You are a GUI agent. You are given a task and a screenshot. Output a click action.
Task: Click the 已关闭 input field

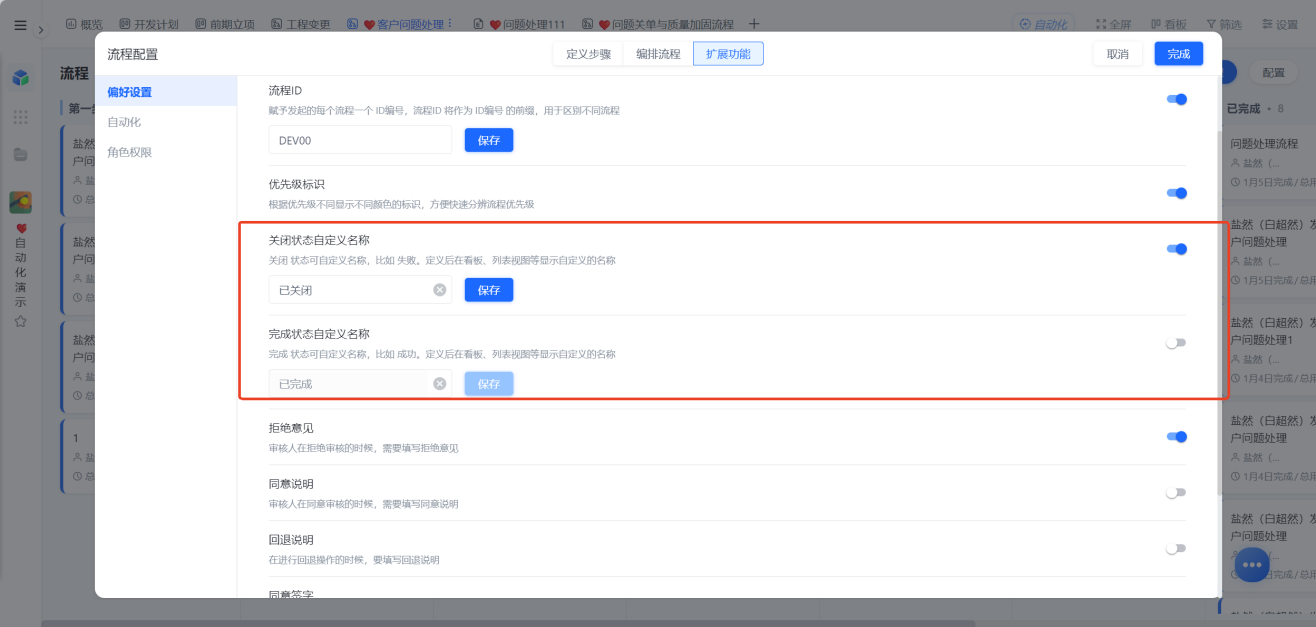coord(360,290)
